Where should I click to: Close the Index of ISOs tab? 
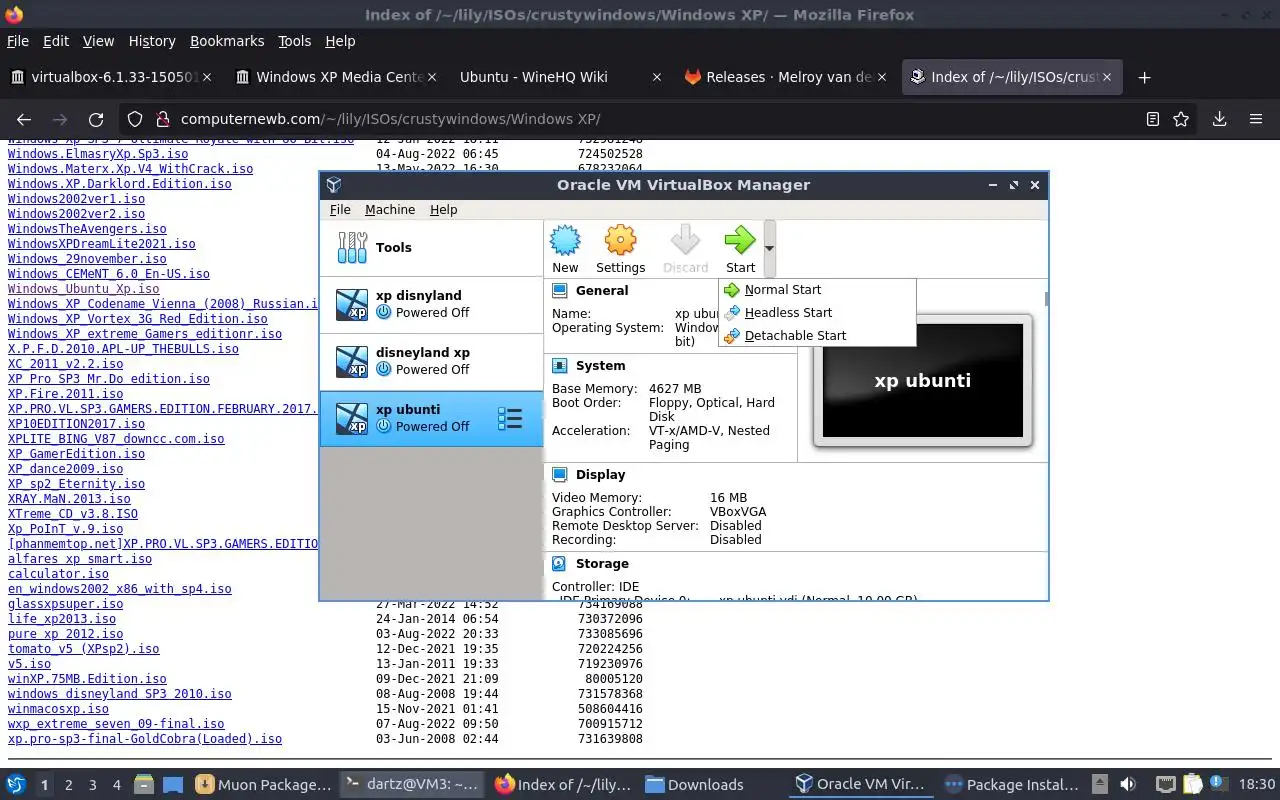(x=1108, y=77)
